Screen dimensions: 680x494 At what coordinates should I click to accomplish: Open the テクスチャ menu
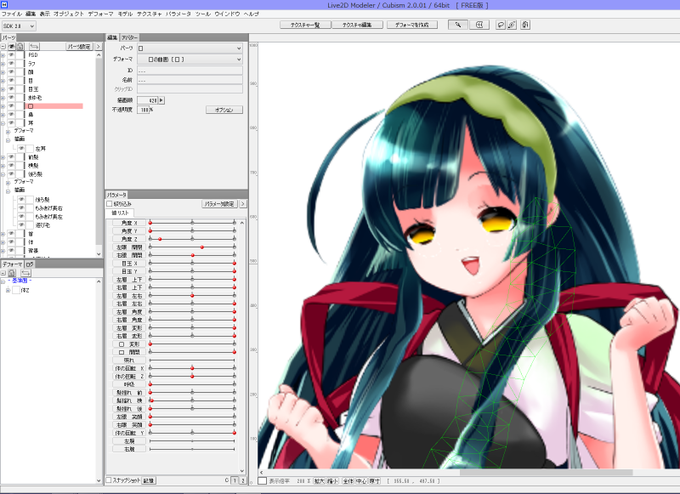(149, 14)
